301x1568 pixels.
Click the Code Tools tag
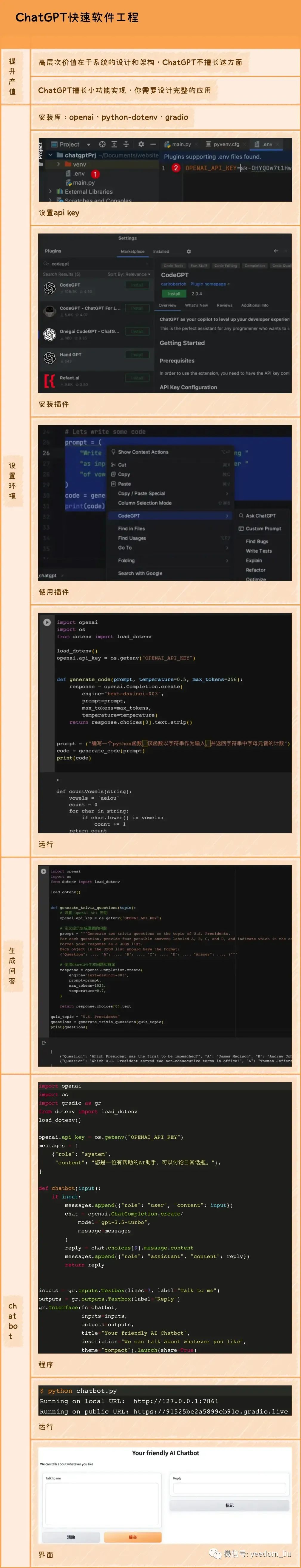click(173, 265)
